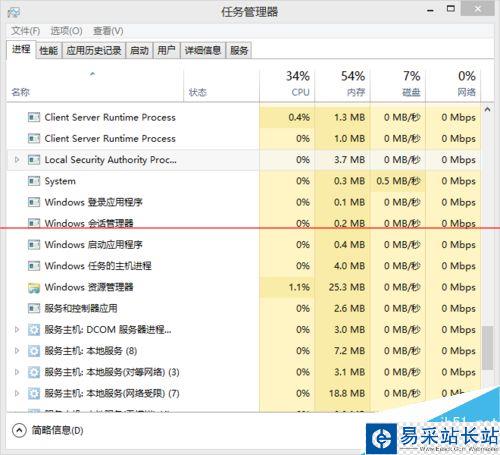
Task: Sort by the 0% 网络 column header
Action: pos(453,85)
